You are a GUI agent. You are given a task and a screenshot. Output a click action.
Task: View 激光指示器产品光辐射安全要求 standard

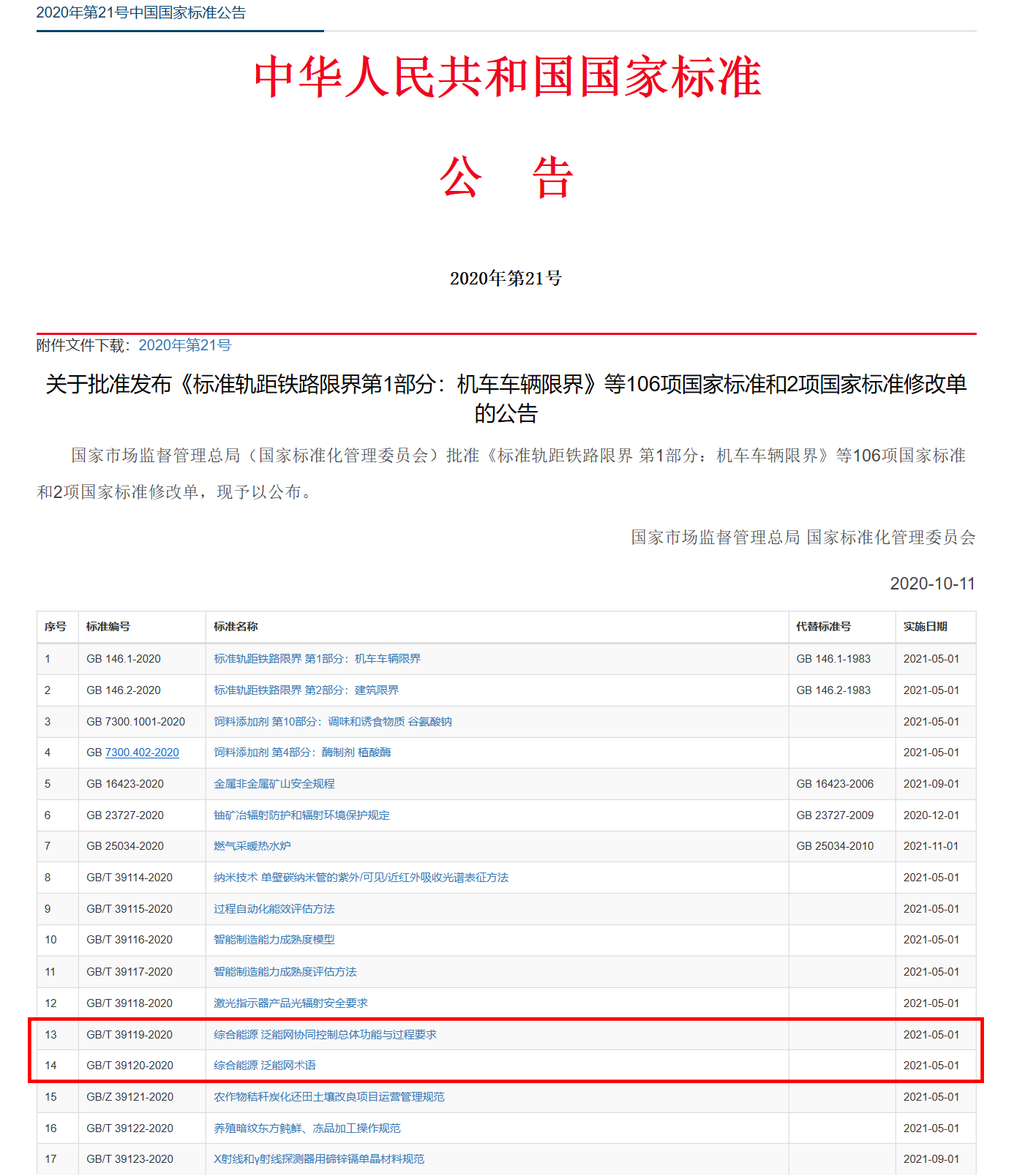290,1003
